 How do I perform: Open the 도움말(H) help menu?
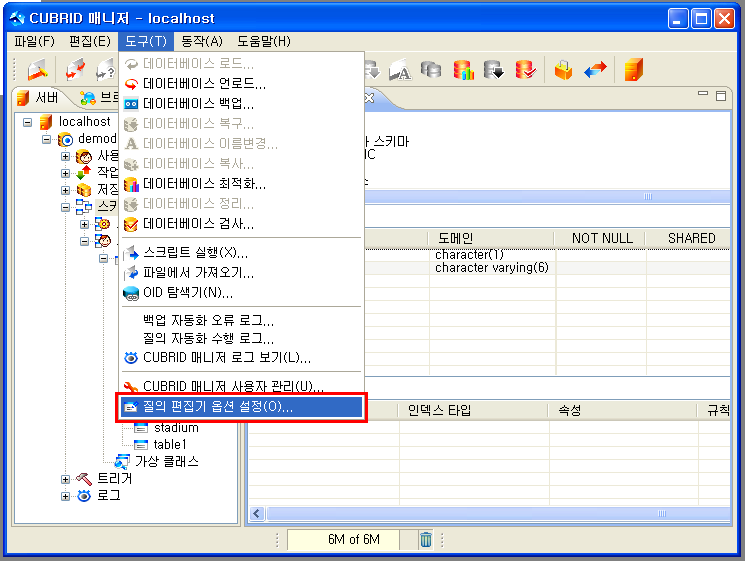(264, 41)
